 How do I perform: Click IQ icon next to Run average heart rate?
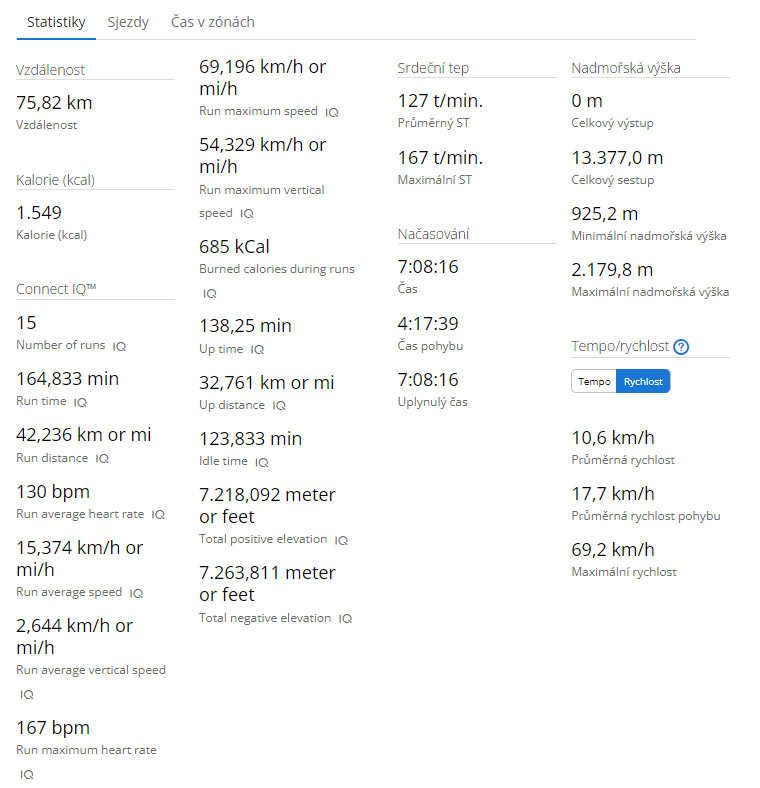[158, 515]
